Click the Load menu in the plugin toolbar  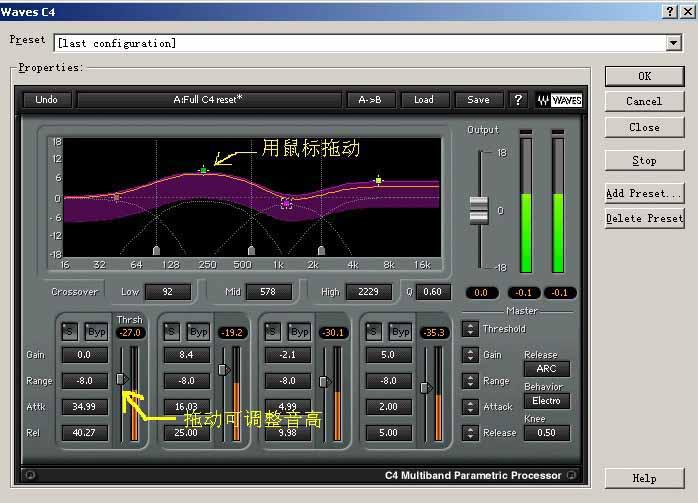tap(424, 100)
